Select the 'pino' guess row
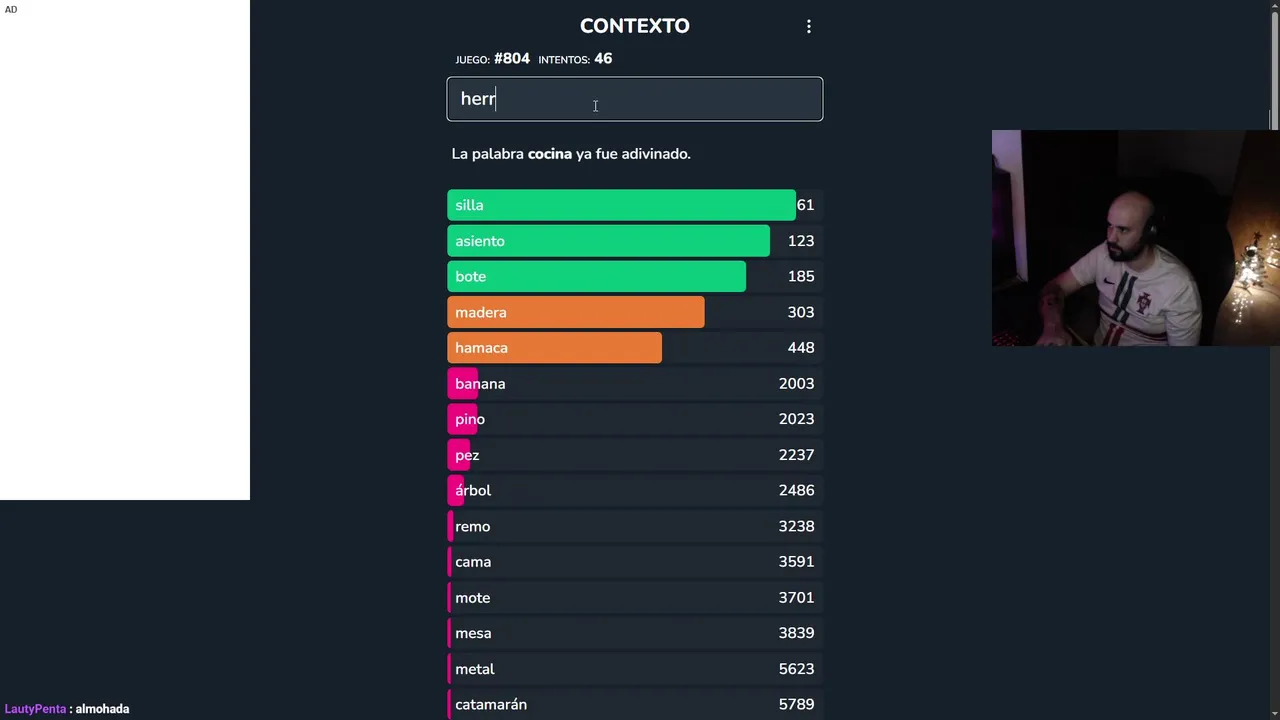This screenshot has height=720, width=1280. 634,419
